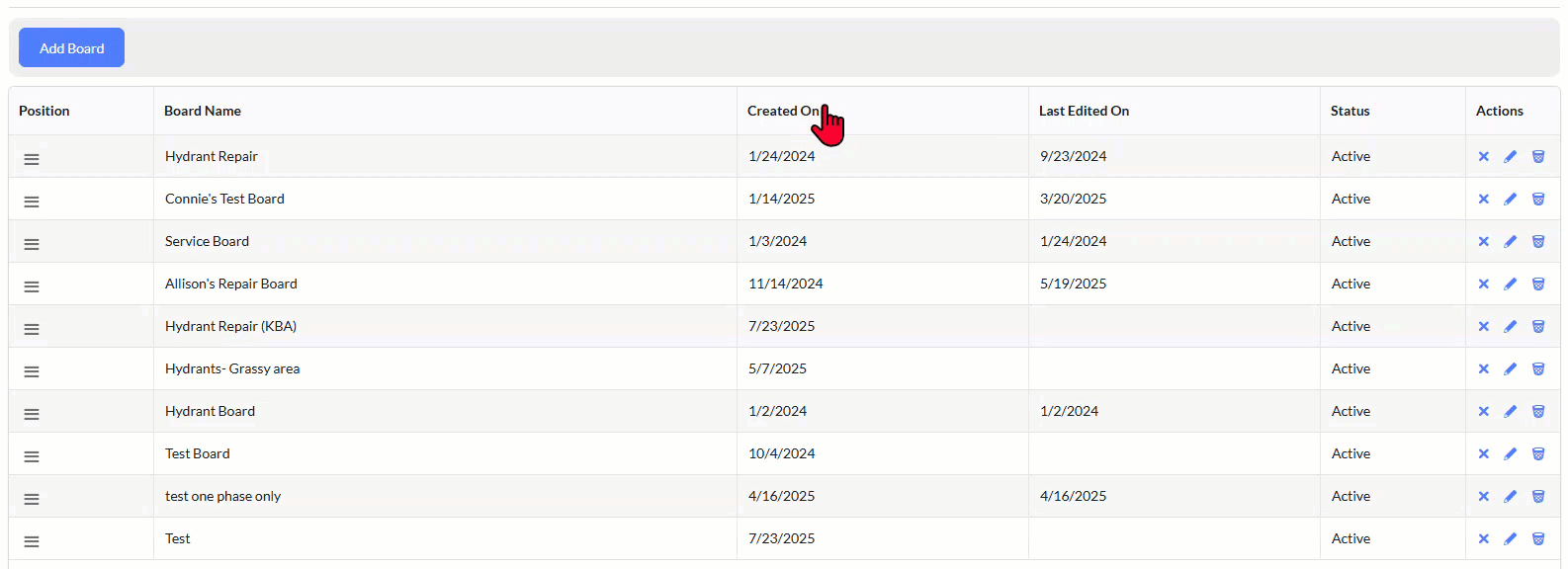Grab the reorder handle for Hydrant Repair
The height and width of the screenshot is (569, 1568).
[32, 159]
